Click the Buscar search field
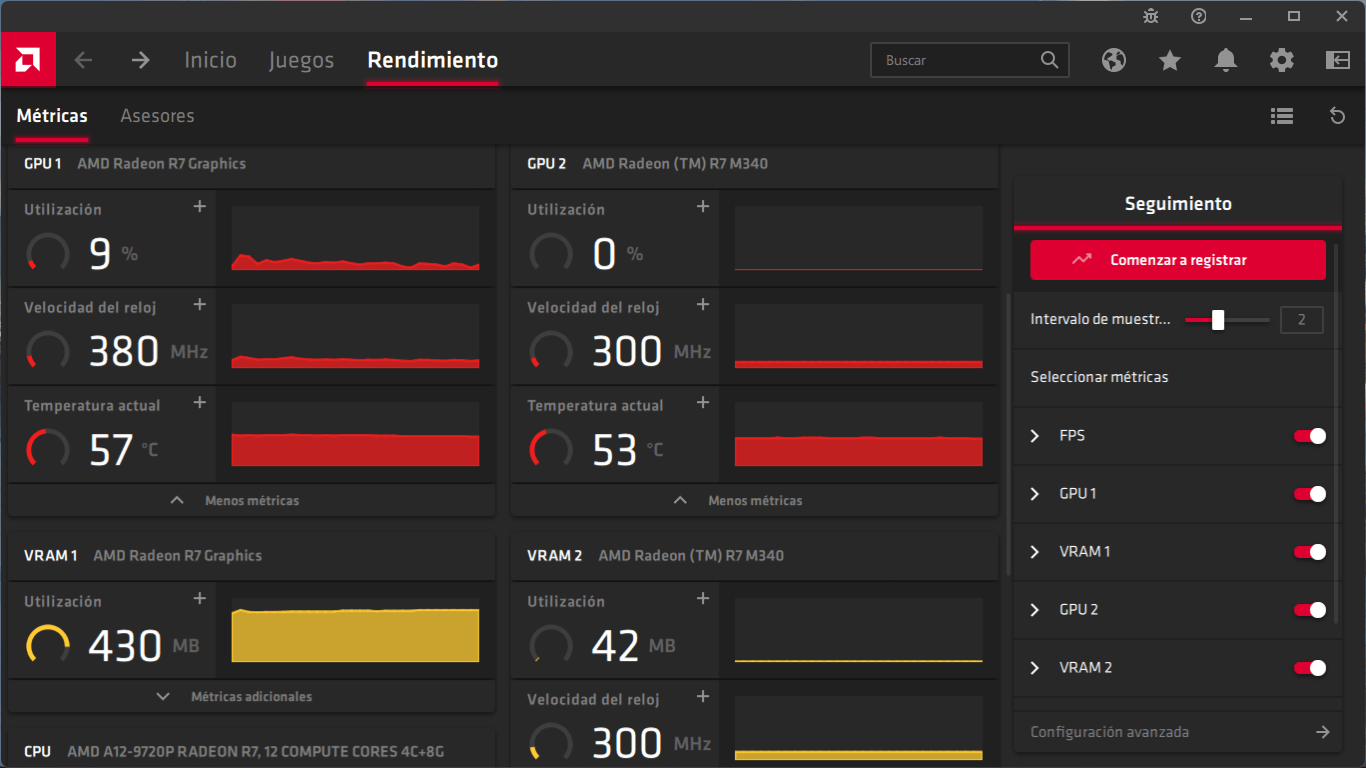The height and width of the screenshot is (768, 1366). 970,60
